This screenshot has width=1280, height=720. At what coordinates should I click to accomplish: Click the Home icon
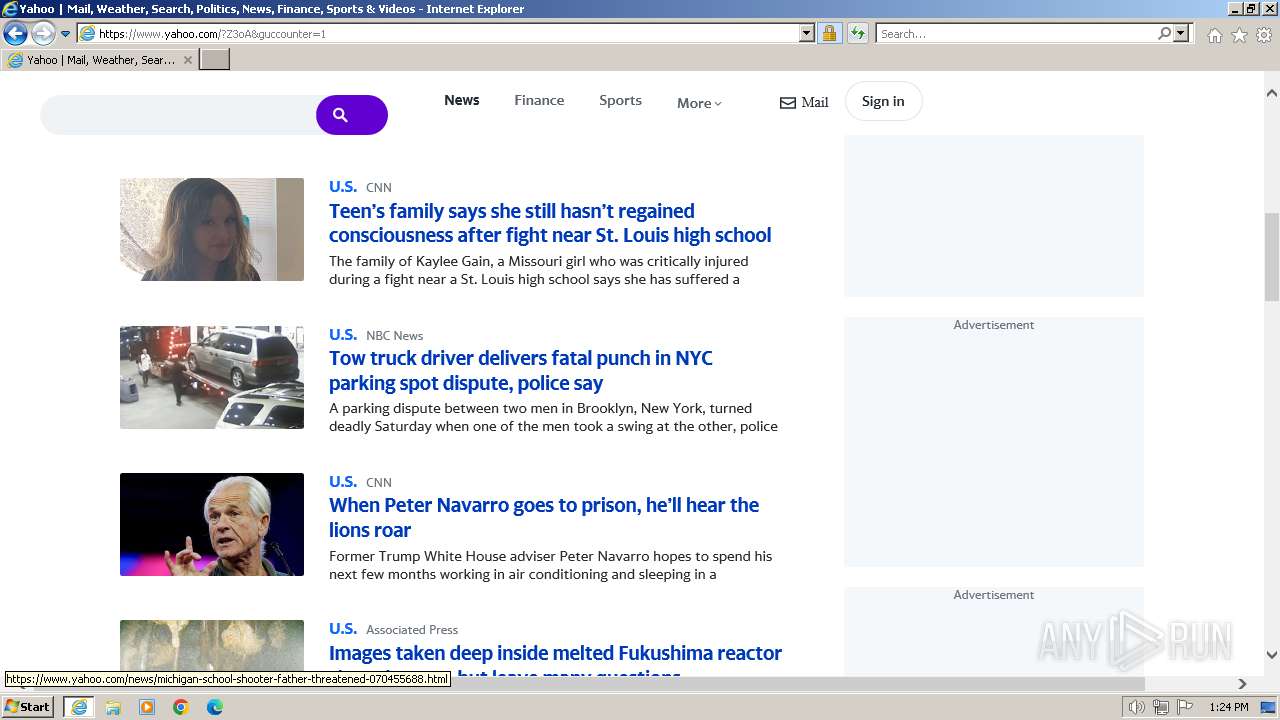point(1214,35)
